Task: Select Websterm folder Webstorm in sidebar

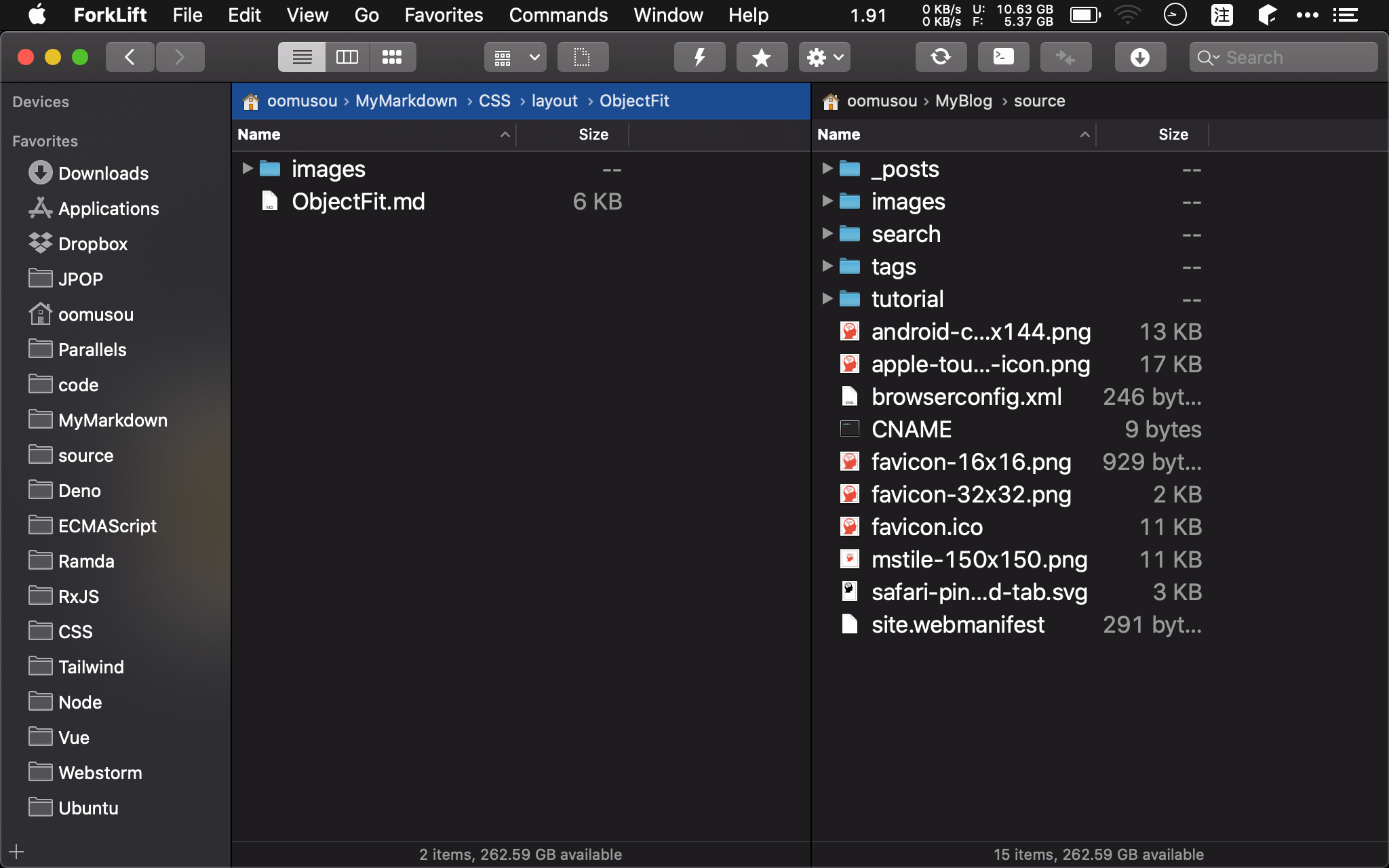Action: pyautogui.click(x=85, y=772)
